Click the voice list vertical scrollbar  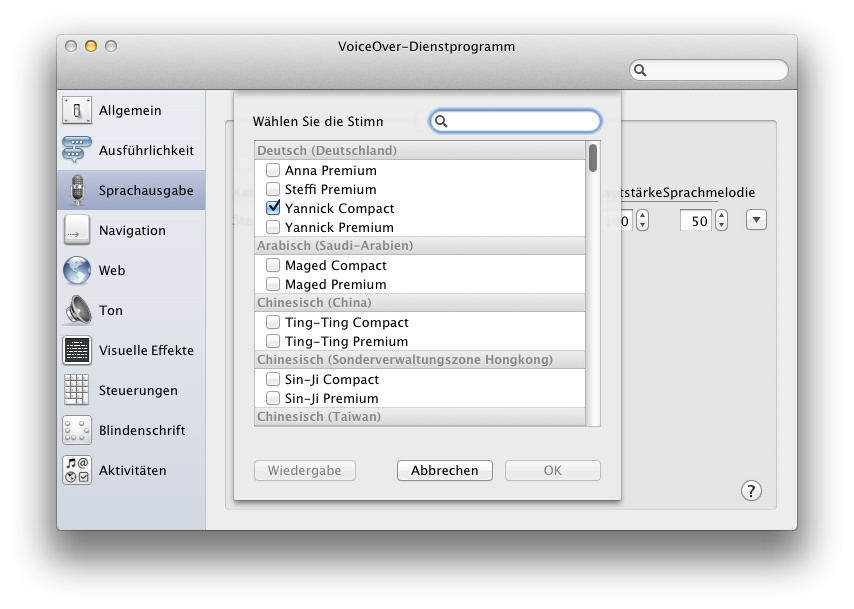593,284
